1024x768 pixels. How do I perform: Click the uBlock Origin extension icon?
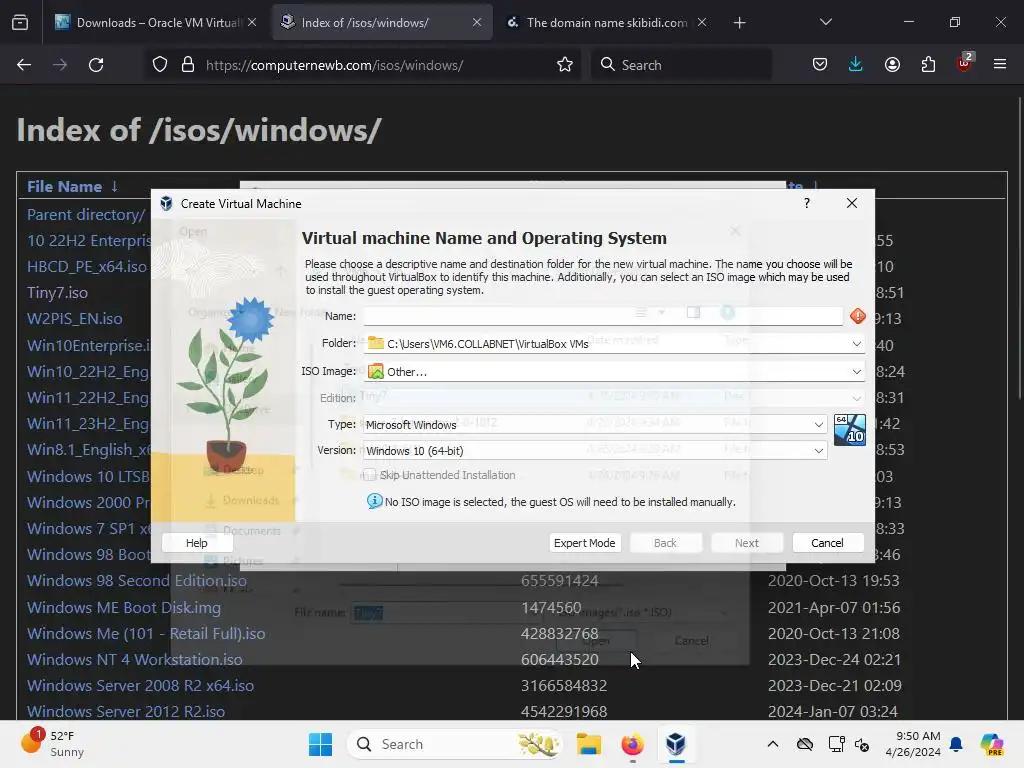point(965,63)
